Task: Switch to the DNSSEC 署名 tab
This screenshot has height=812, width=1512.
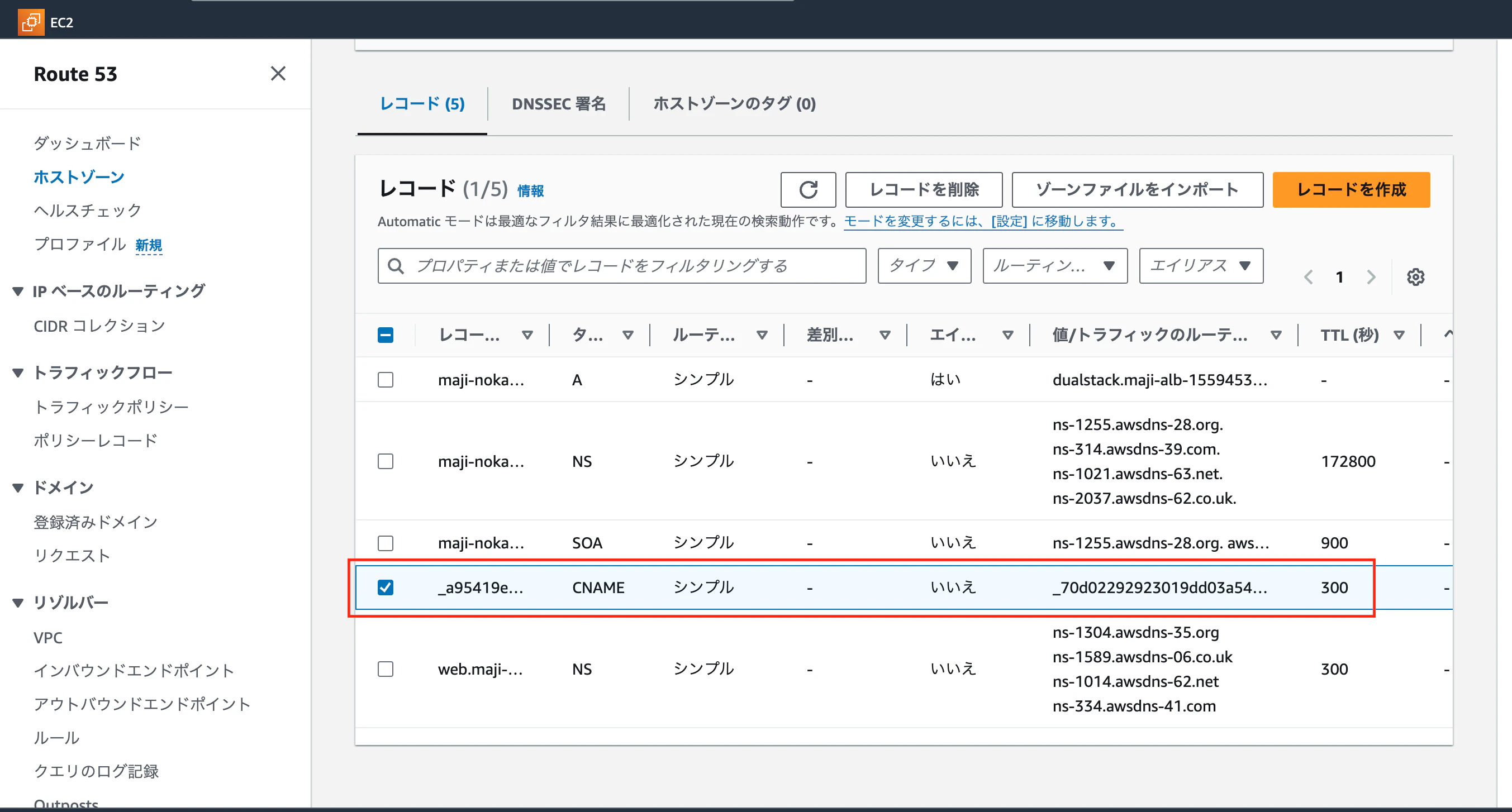Action: 558,104
